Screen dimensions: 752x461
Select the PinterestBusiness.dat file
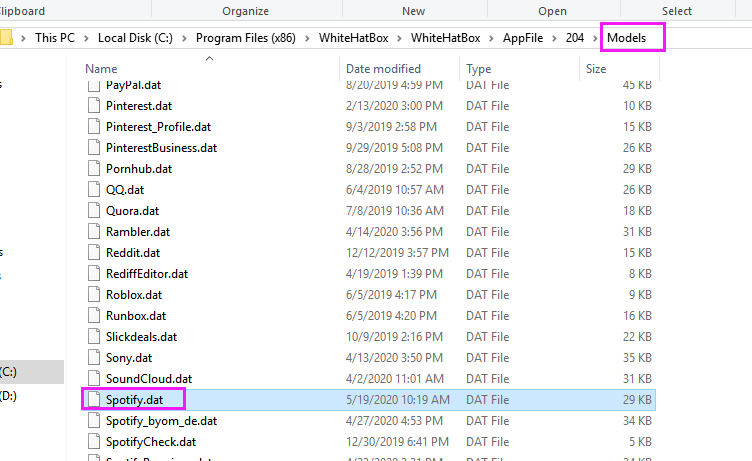click(x=161, y=148)
